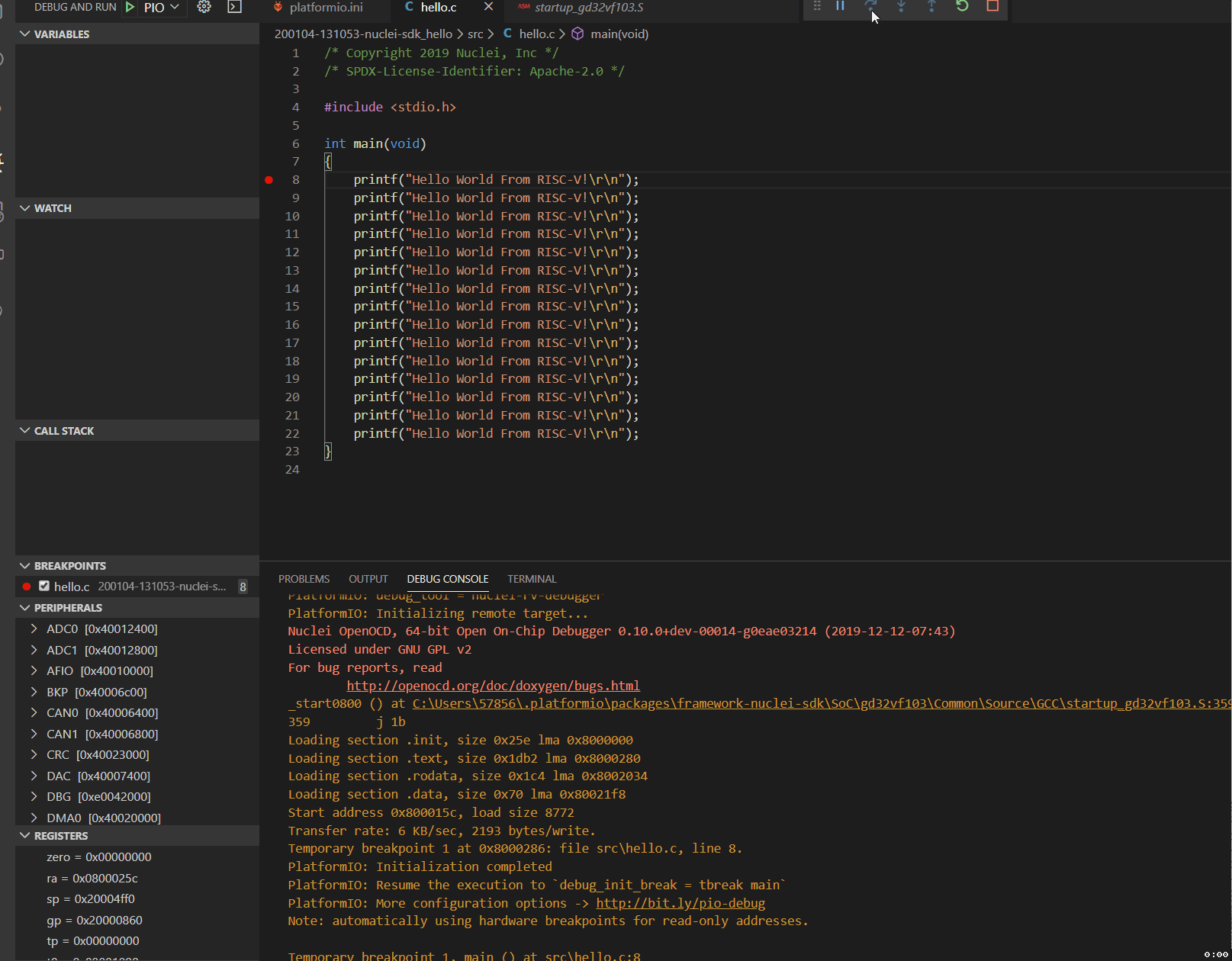The width and height of the screenshot is (1232, 961).
Task: Select the 'sp = 0x20004ff0' register
Action: tap(91, 898)
